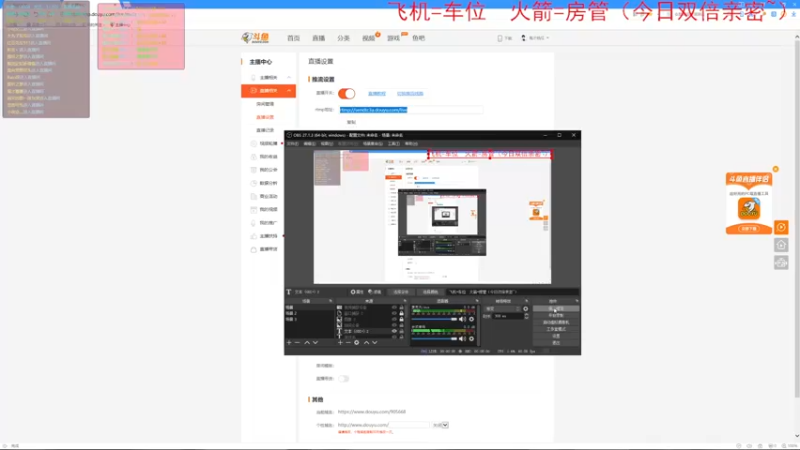
Task: Click the Douyu logo in the header
Action: [x=255, y=38]
